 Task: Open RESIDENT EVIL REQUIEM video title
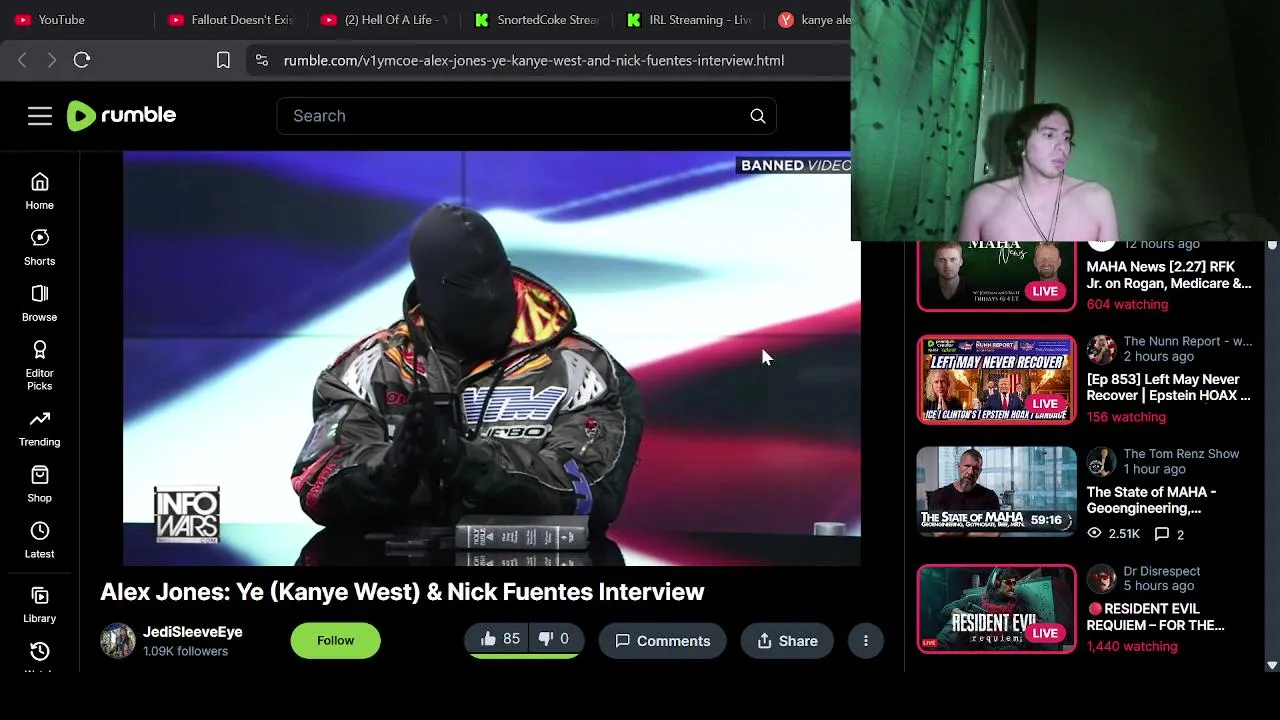click(x=1156, y=617)
